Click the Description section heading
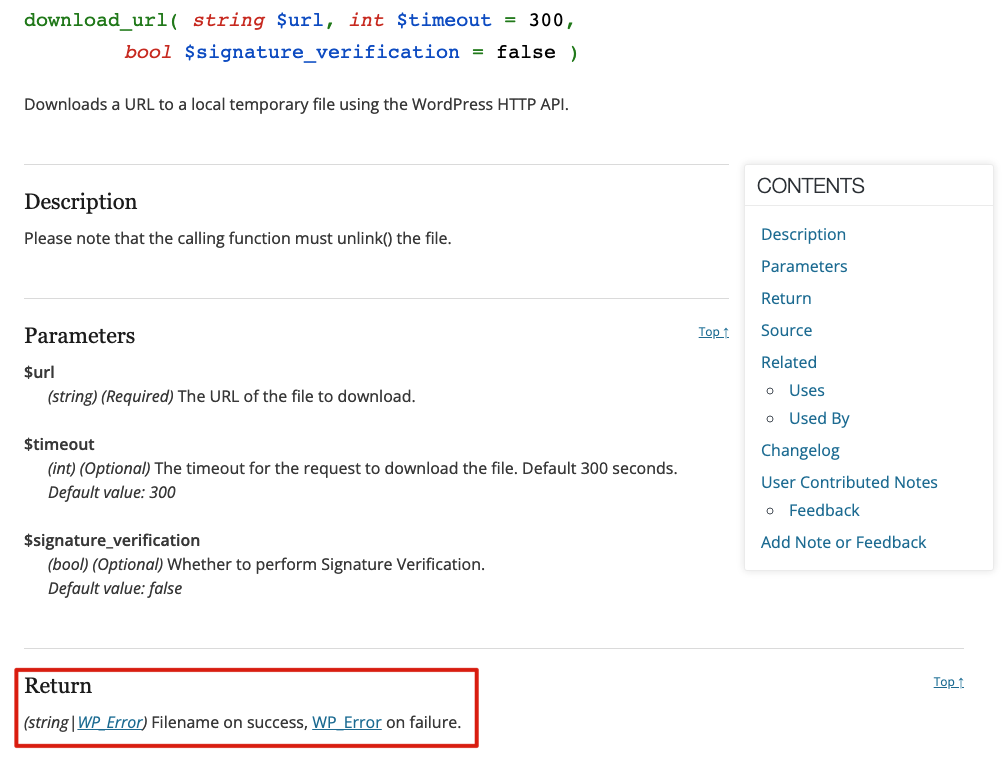This screenshot has width=1005, height=762. pyautogui.click(x=80, y=202)
